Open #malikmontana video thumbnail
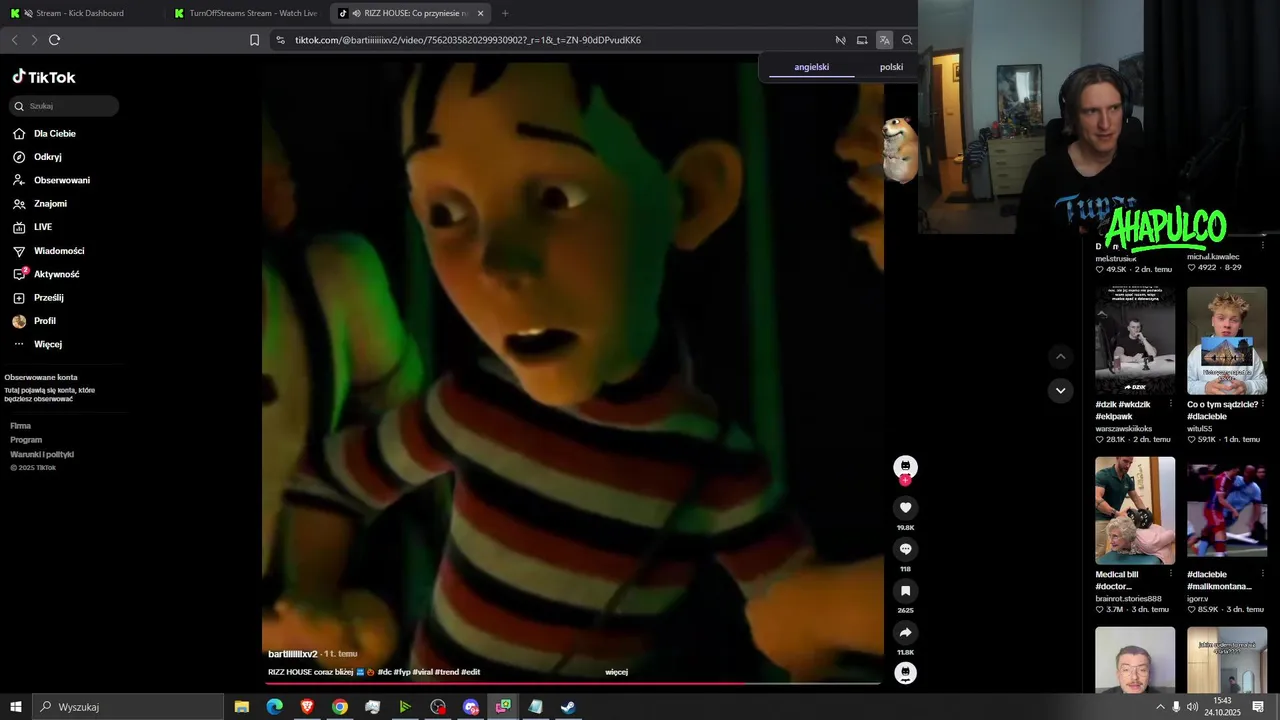This screenshot has height=720, width=1280. tap(1227, 511)
